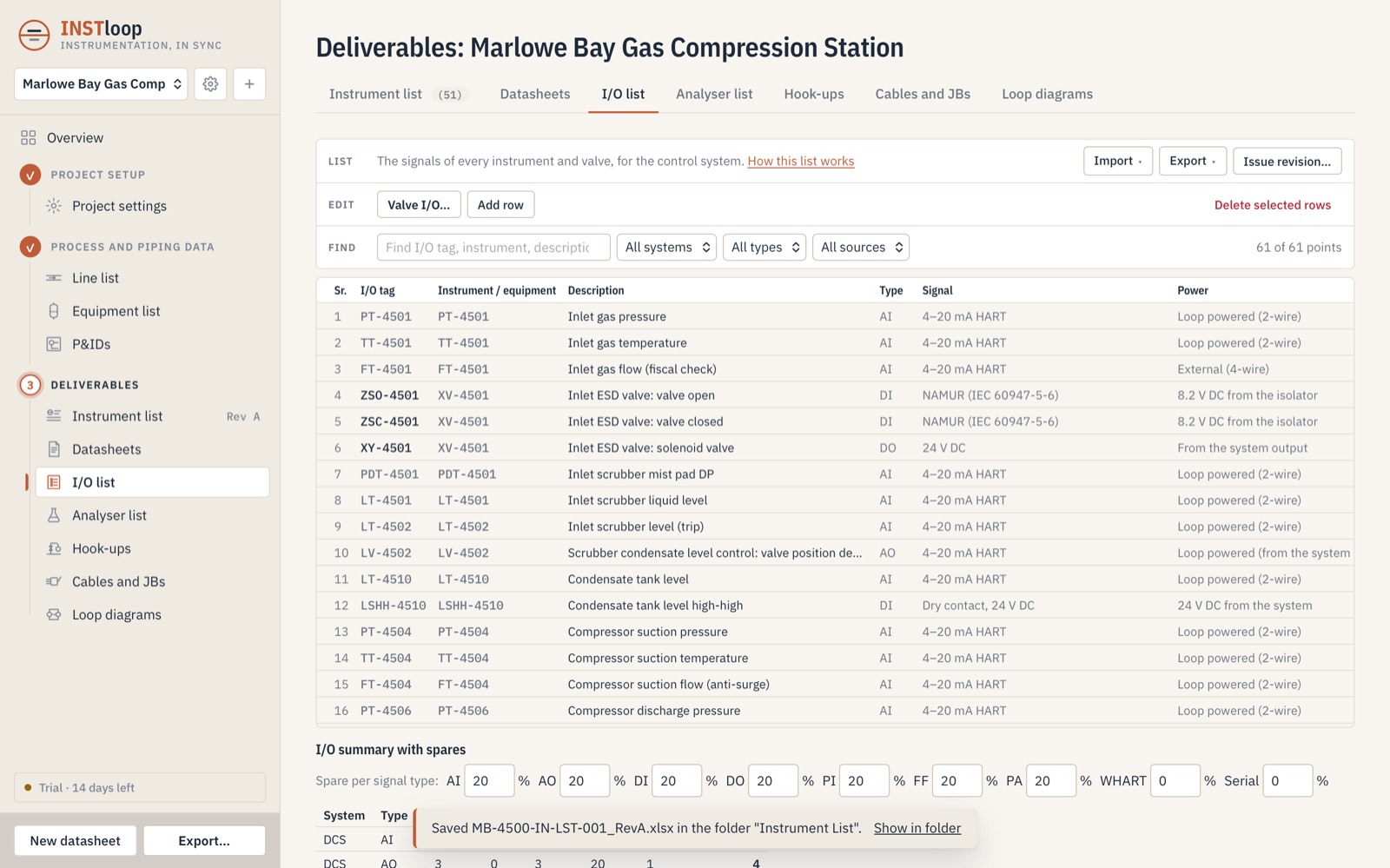Open project settings gear icon
Screen dimensions: 1390x868
click(x=210, y=84)
